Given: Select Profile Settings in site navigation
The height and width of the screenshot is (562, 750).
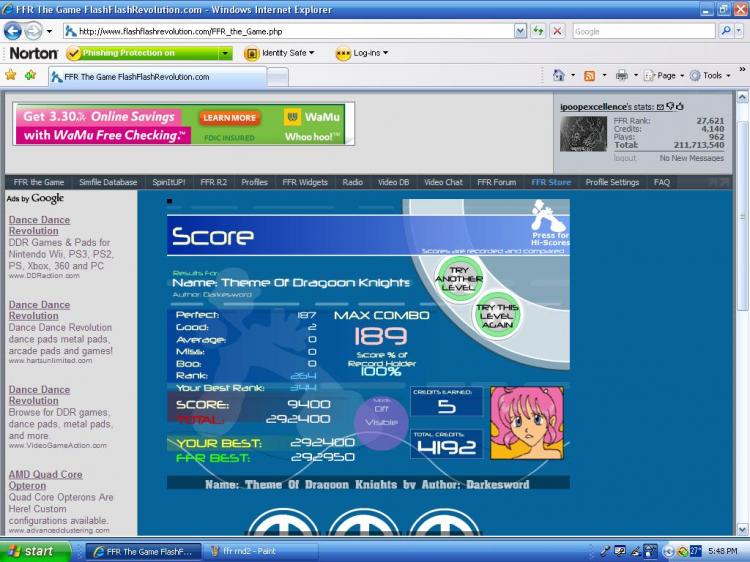Looking at the screenshot, I should (x=612, y=182).
